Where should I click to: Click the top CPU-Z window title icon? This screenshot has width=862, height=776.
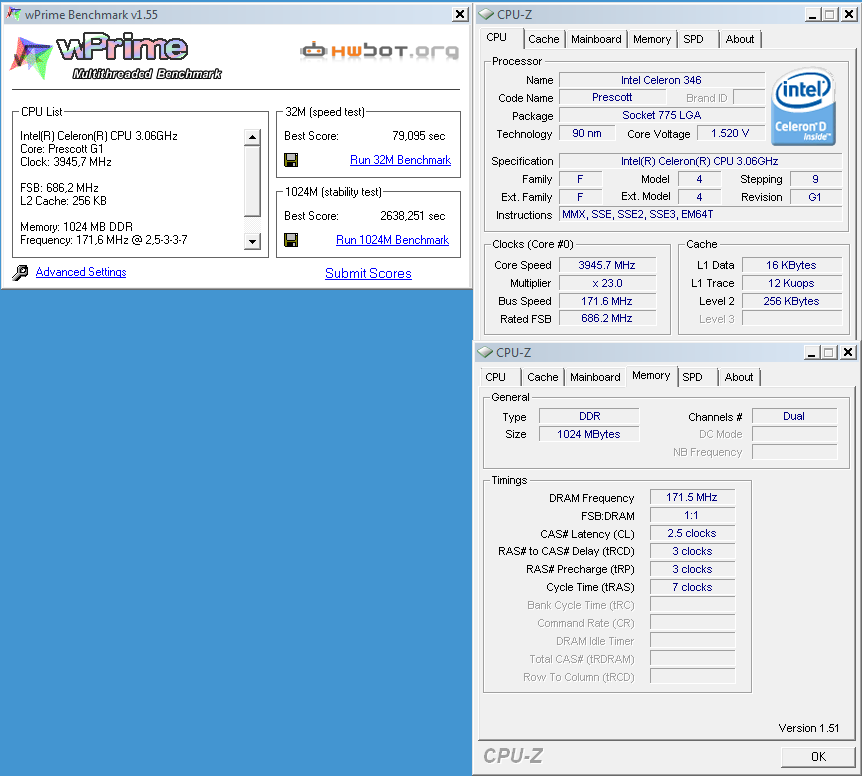486,14
